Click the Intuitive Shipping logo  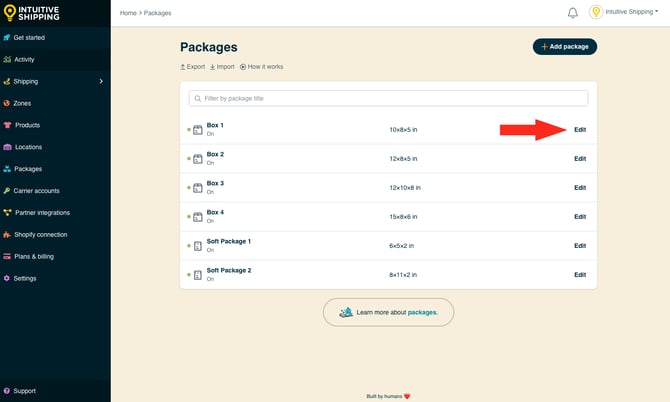31,13
